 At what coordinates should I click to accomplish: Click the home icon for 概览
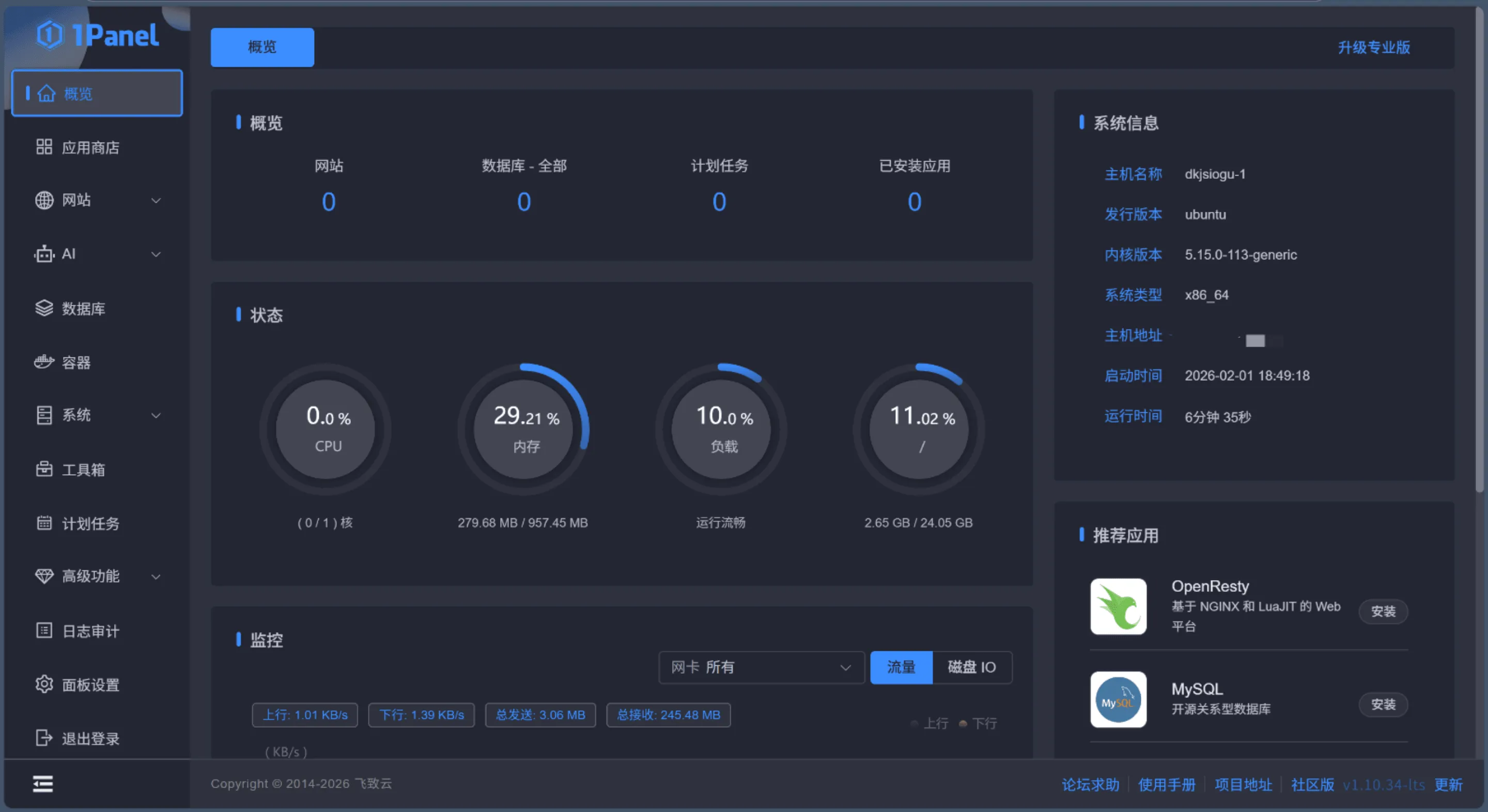pyautogui.click(x=46, y=93)
